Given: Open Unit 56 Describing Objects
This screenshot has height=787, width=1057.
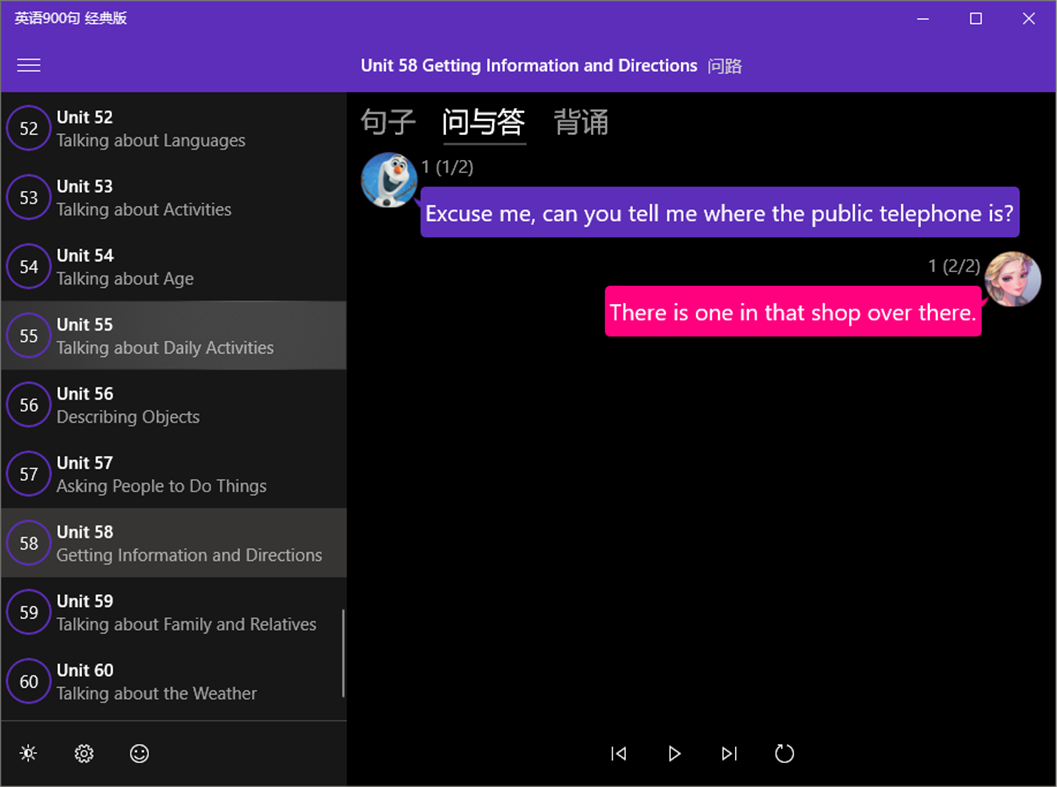Looking at the screenshot, I should 173,404.
